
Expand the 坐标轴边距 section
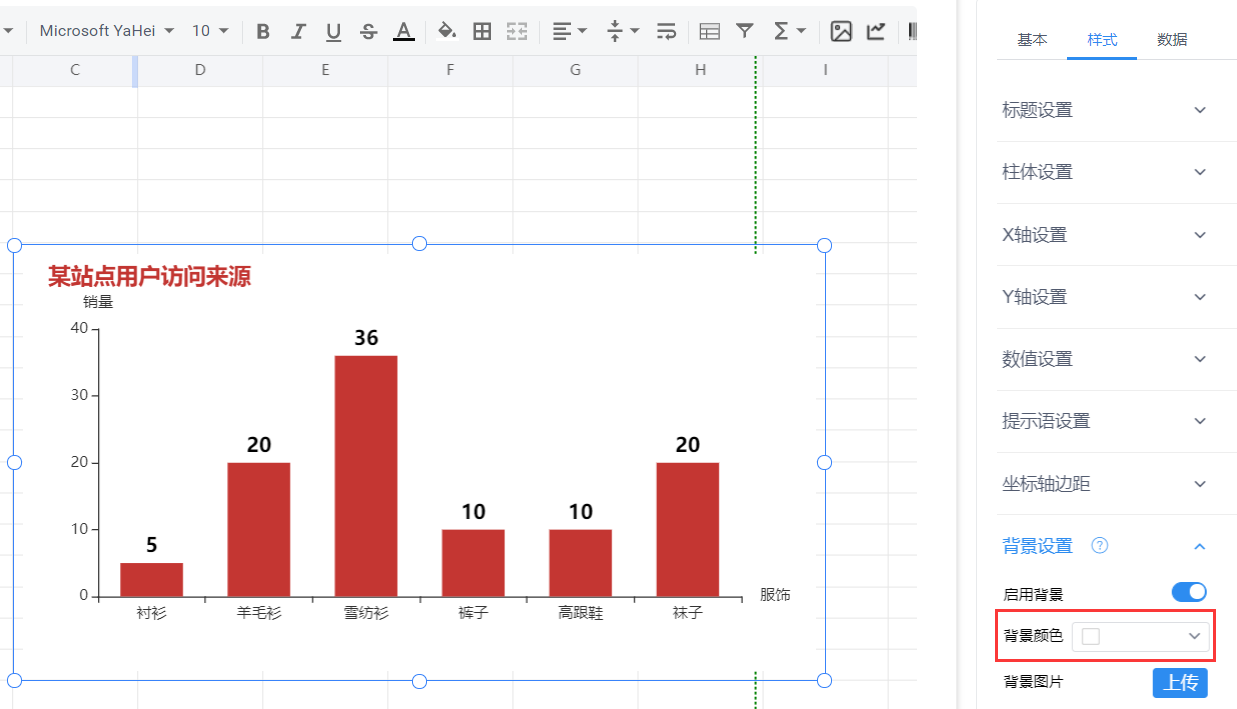click(1105, 484)
